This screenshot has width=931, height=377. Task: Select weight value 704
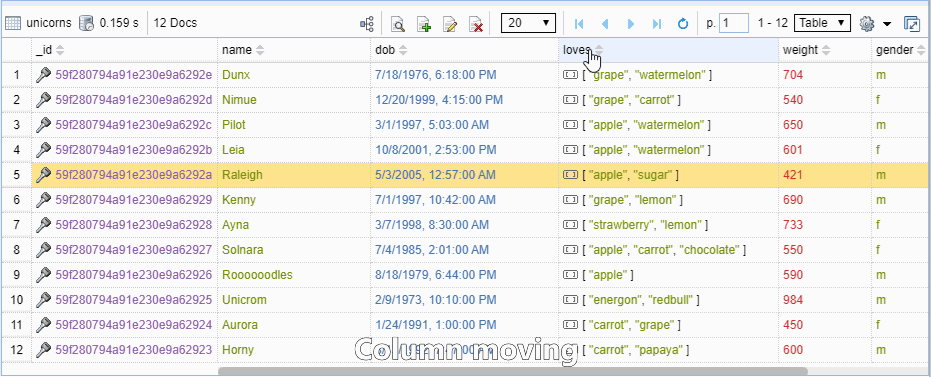(x=793, y=75)
